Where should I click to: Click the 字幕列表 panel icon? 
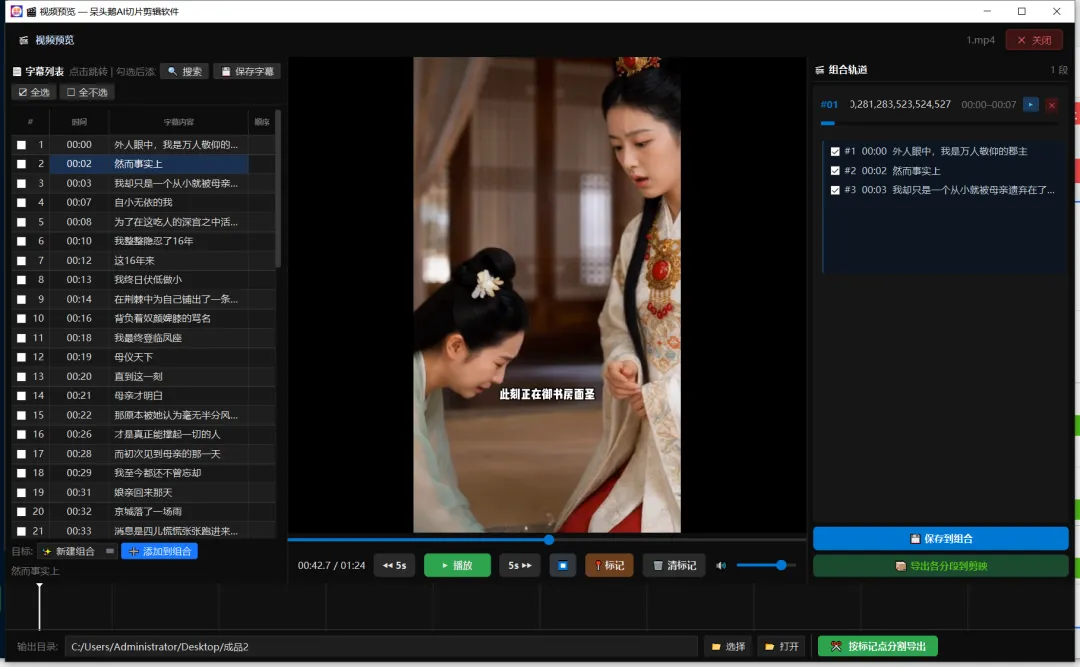17,72
